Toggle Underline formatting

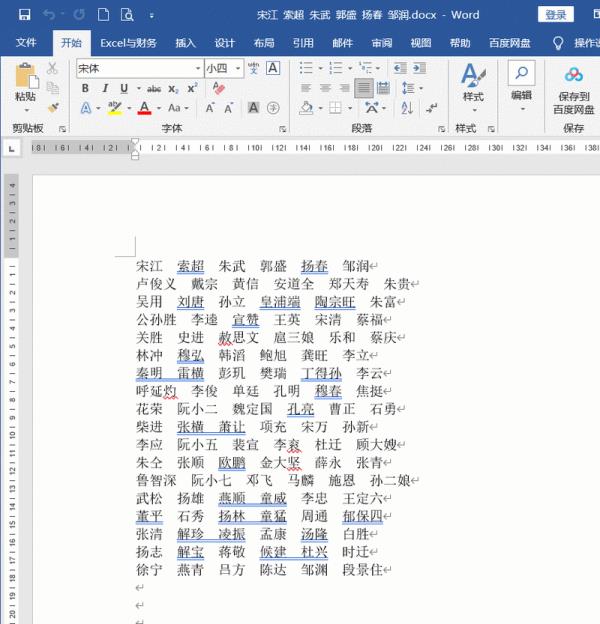click(x=124, y=88)
